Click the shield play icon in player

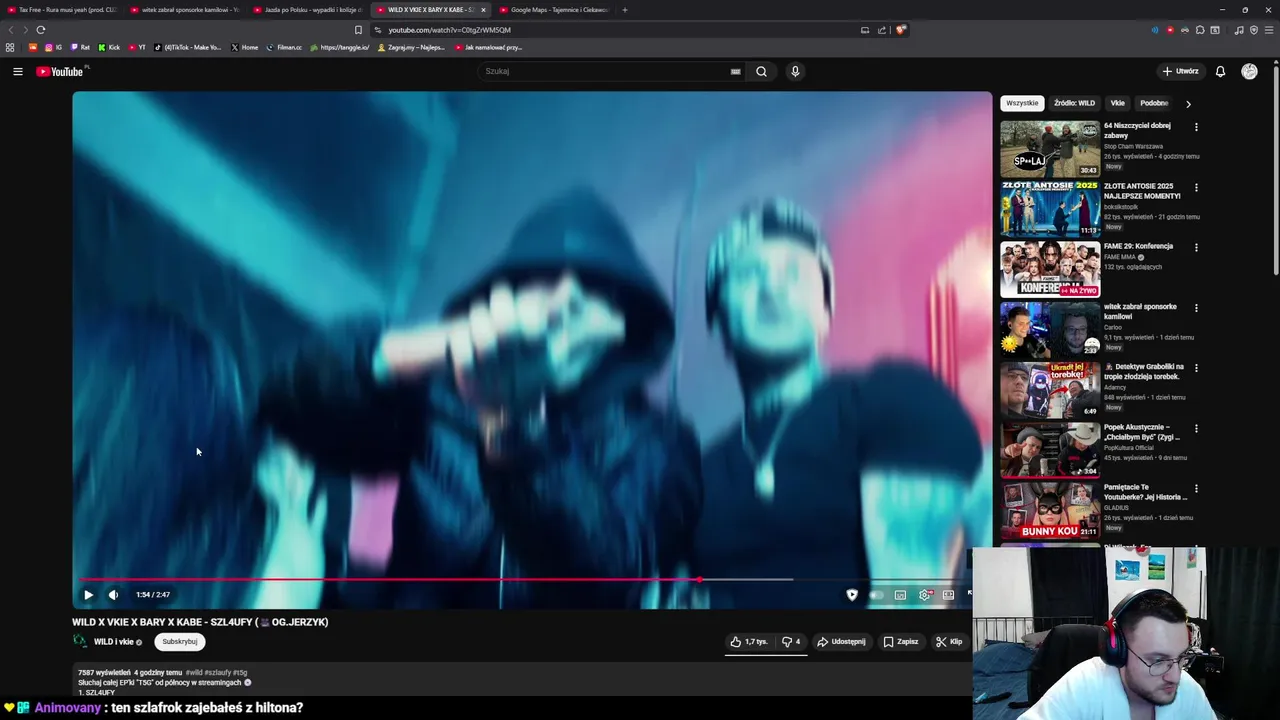point(852,594)
